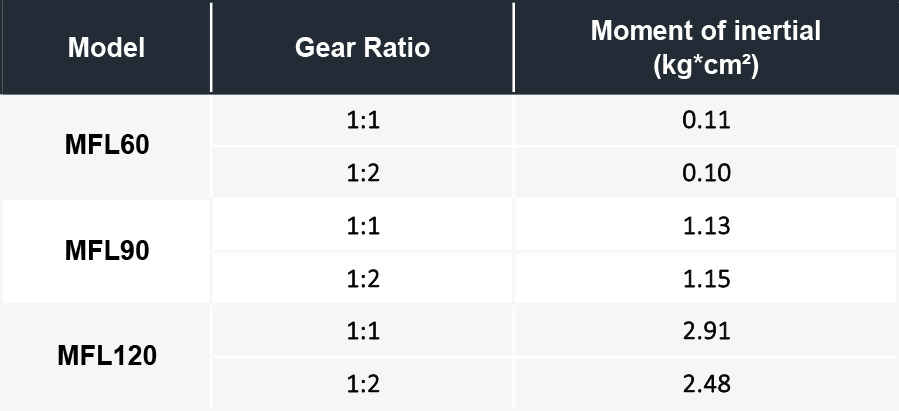
Task: Click the divider between Model and Gear Ratio headers
Action: (212, 48)
